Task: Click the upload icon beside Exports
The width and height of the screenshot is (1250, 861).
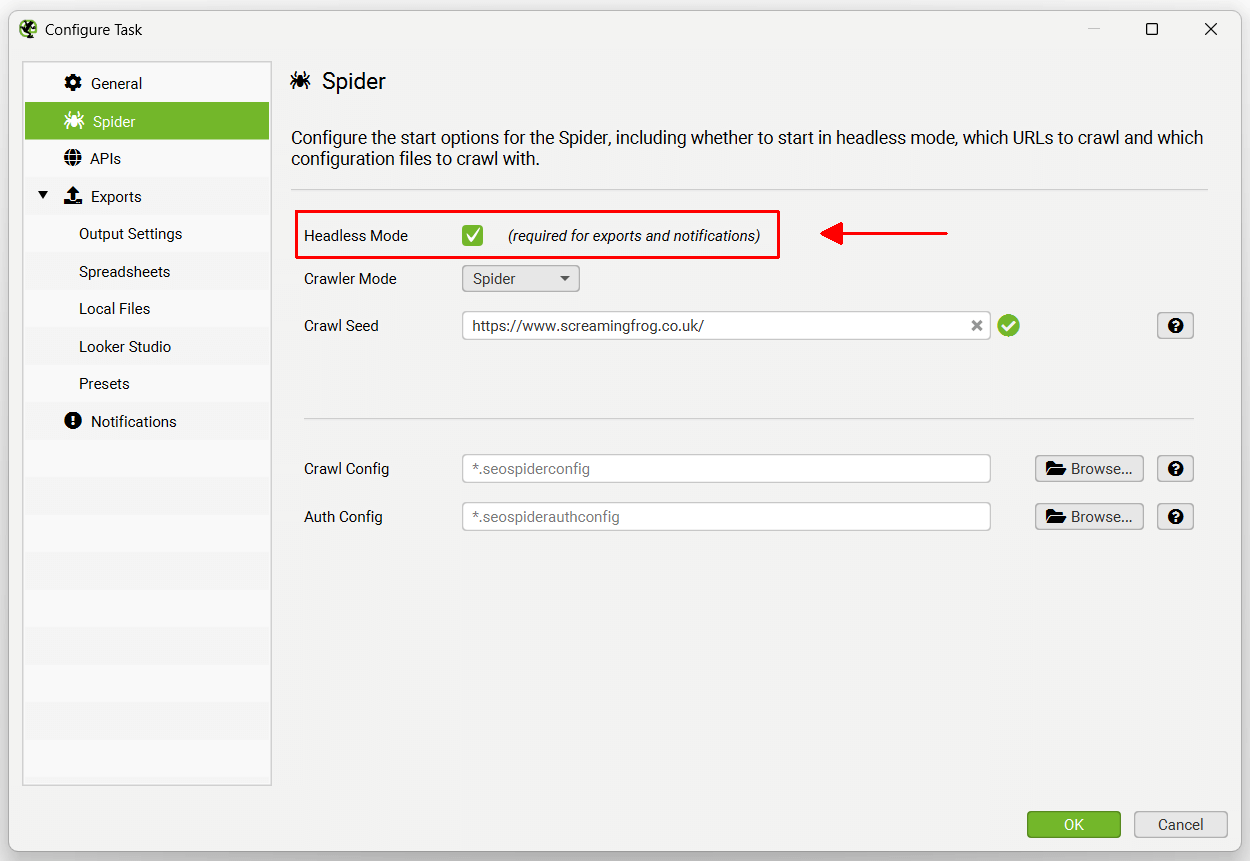Action: pos(73,195)
